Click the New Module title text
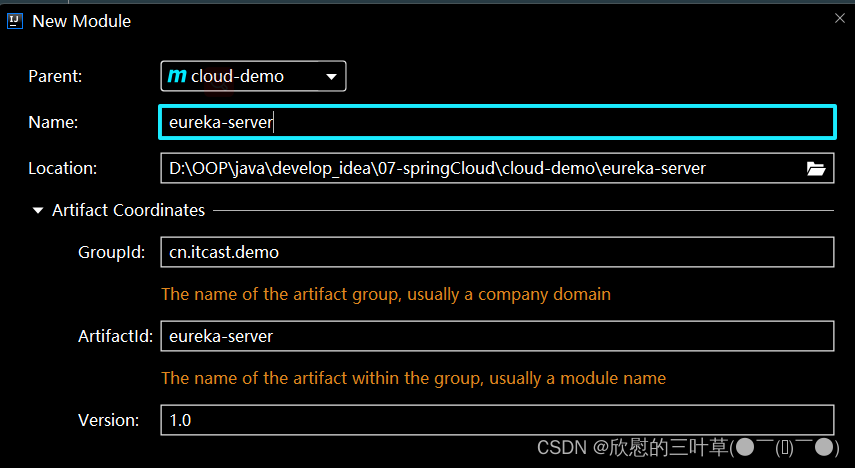Viewport: 855px width, 468px height. [x=82, y=21]
